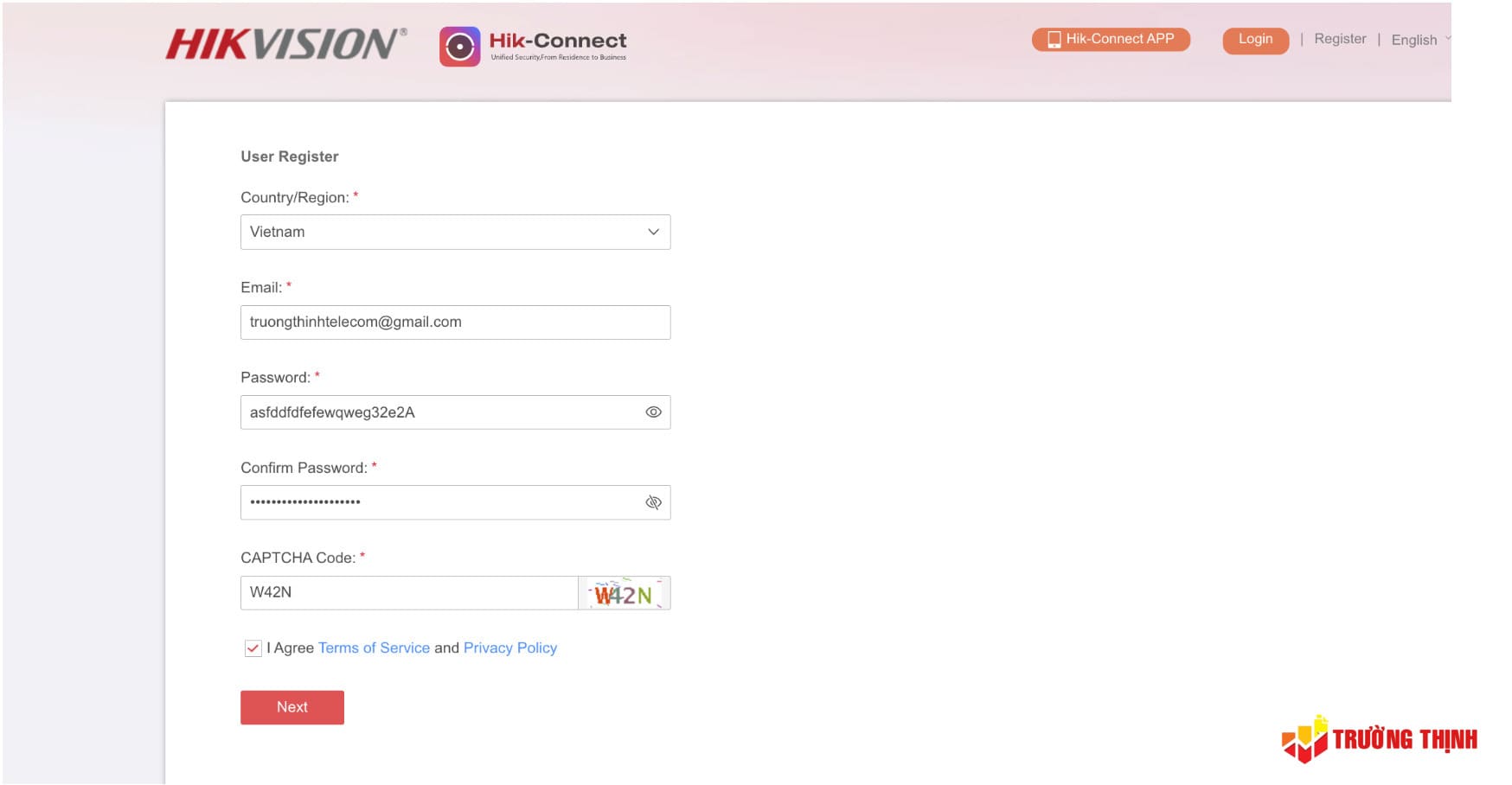Focus the CAPTCHA Code text field
The image size is (1512, 785).
[408, 593]
